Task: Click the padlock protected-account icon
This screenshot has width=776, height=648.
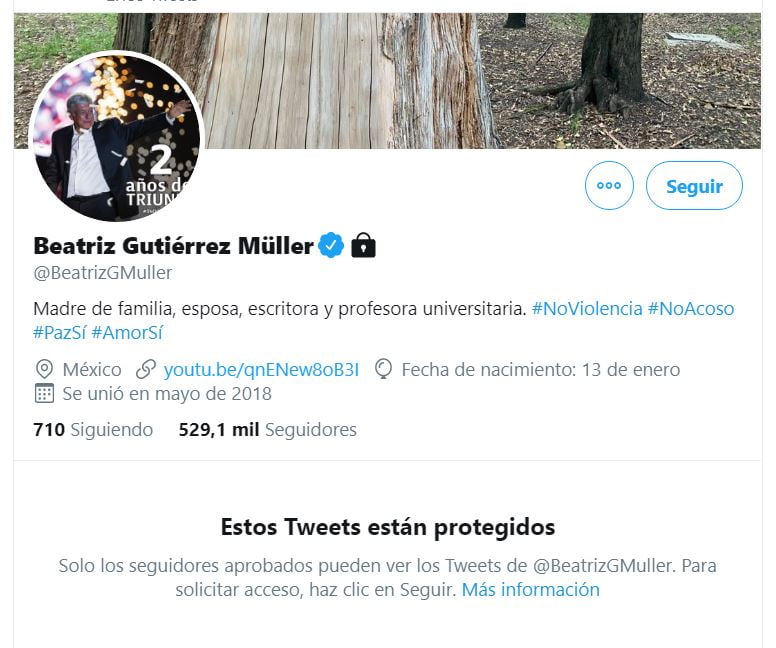Action: (363, 245)
